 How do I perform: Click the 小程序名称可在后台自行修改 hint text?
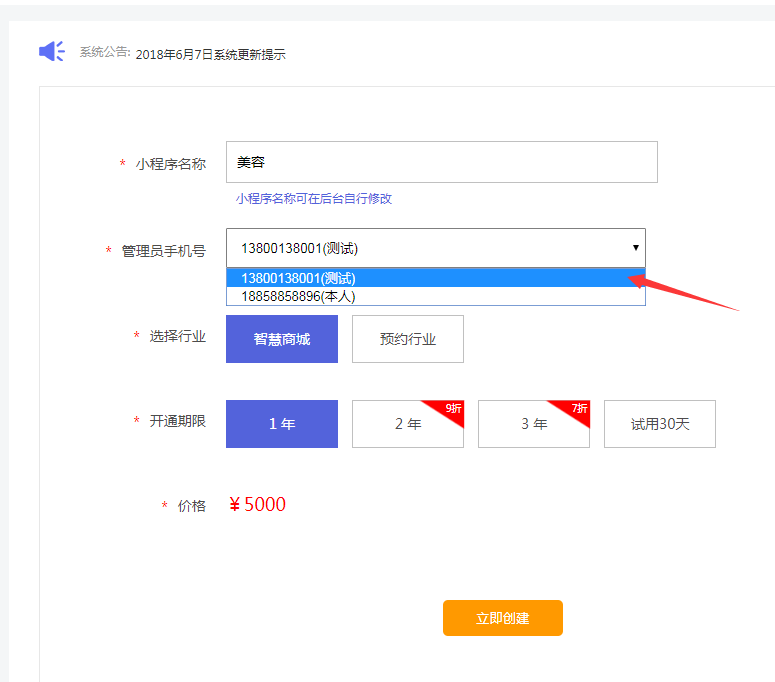coord(314,198)
